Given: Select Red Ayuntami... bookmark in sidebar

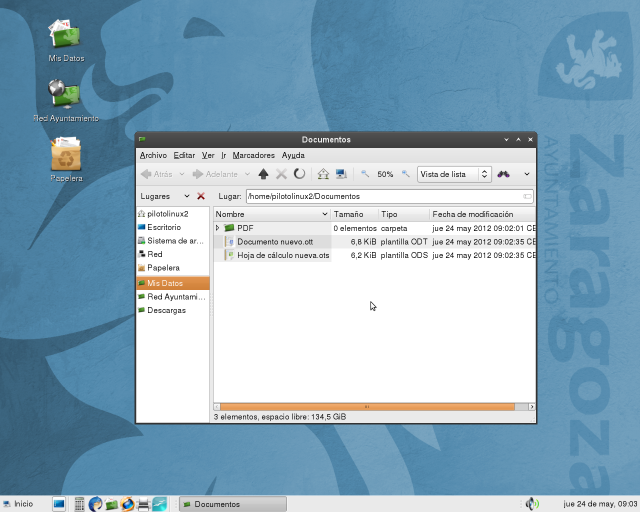Looking at the screenshot, I should pyautogui.click(x=172, y=297).
